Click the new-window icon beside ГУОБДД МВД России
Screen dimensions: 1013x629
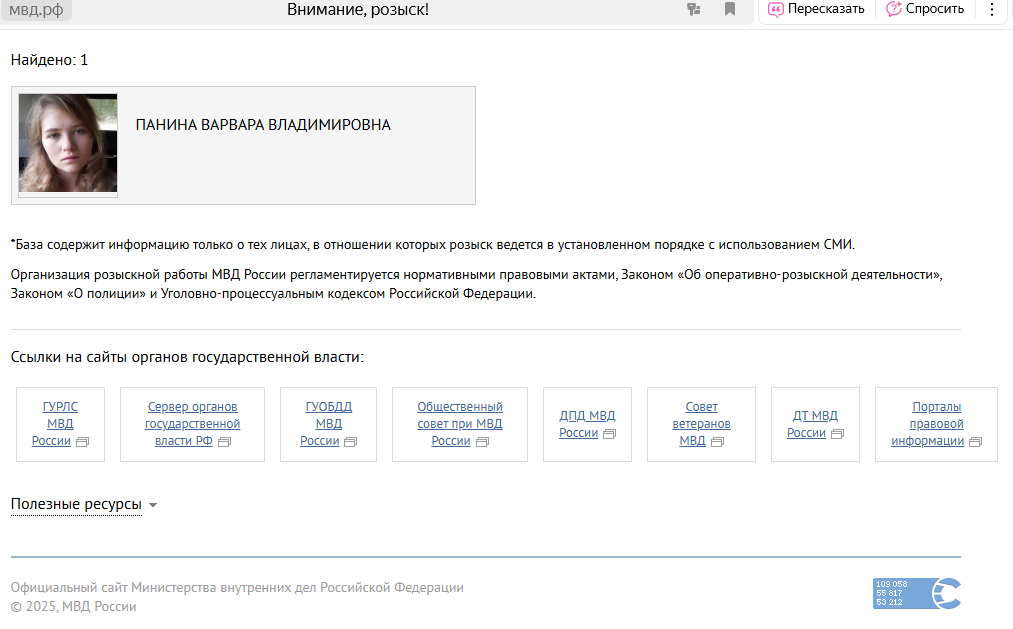pyautogui.click(x=350, y=442)
